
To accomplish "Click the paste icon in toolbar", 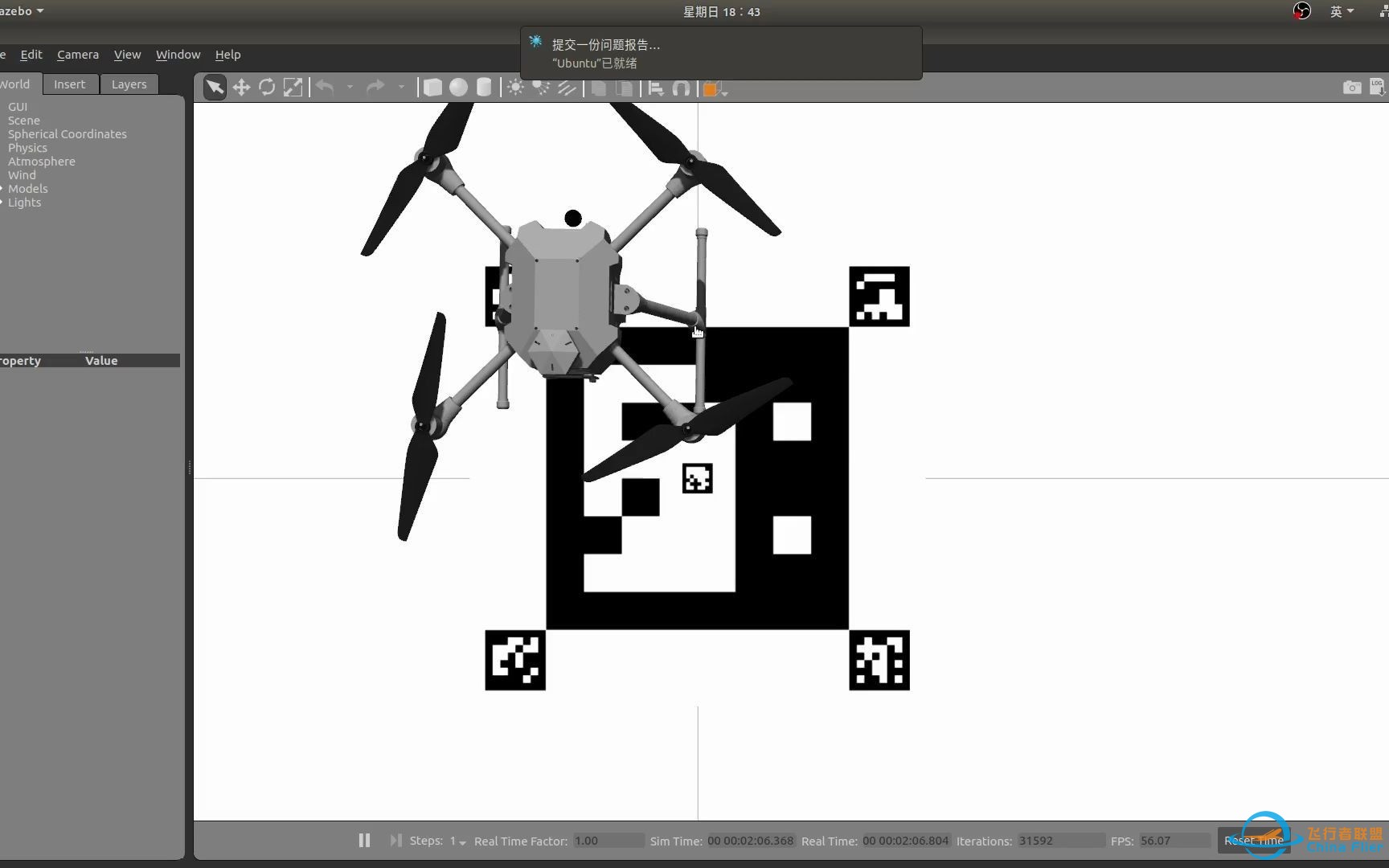I will (625, 88).
